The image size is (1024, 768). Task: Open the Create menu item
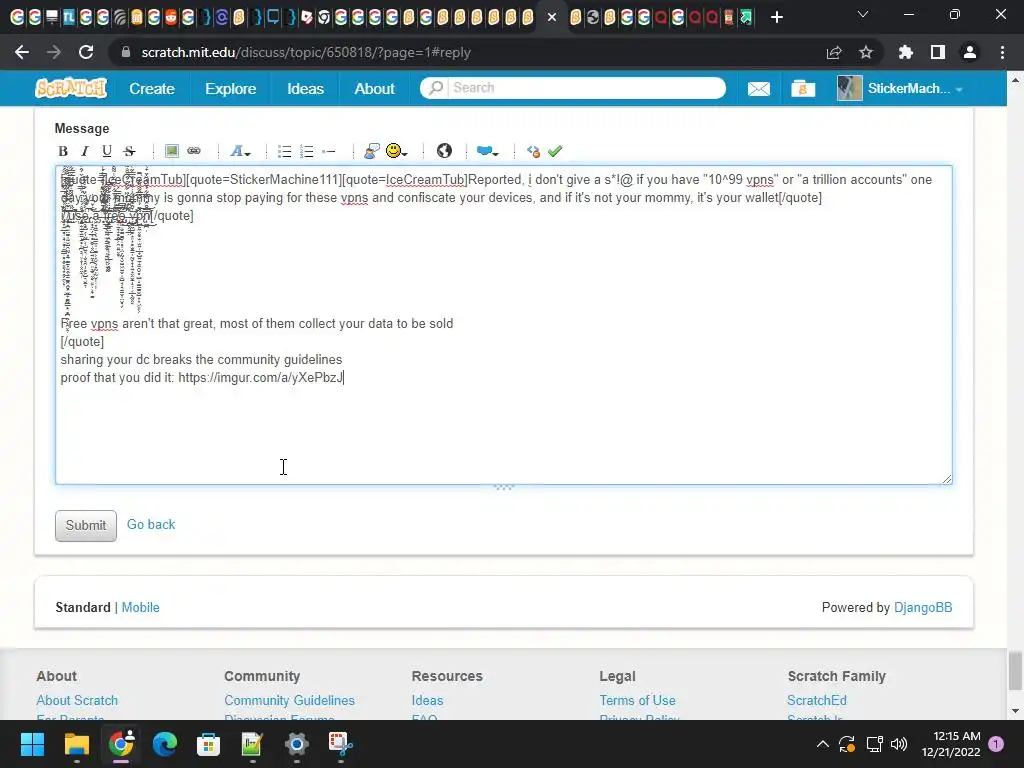(x=152, y=88)
